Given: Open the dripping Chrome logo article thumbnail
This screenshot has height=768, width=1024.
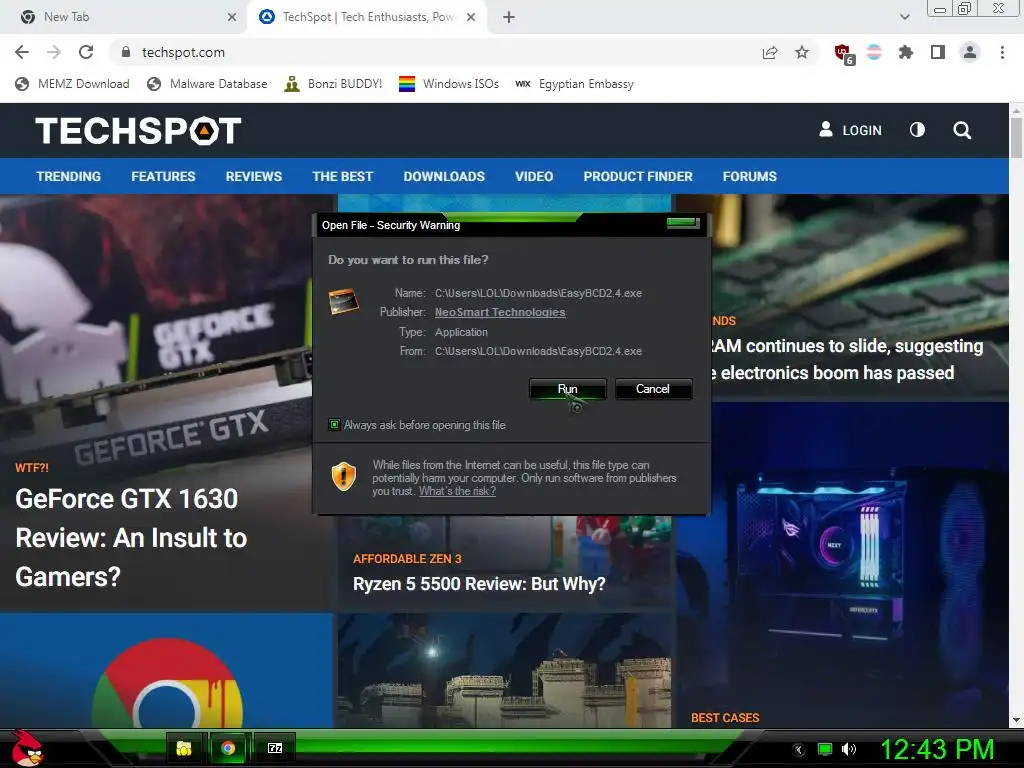Looking at the screenshot, I should (167, 671).
